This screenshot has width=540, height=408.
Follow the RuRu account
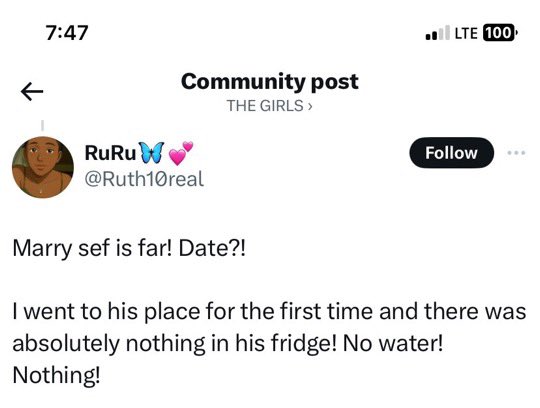pos(451,153)
